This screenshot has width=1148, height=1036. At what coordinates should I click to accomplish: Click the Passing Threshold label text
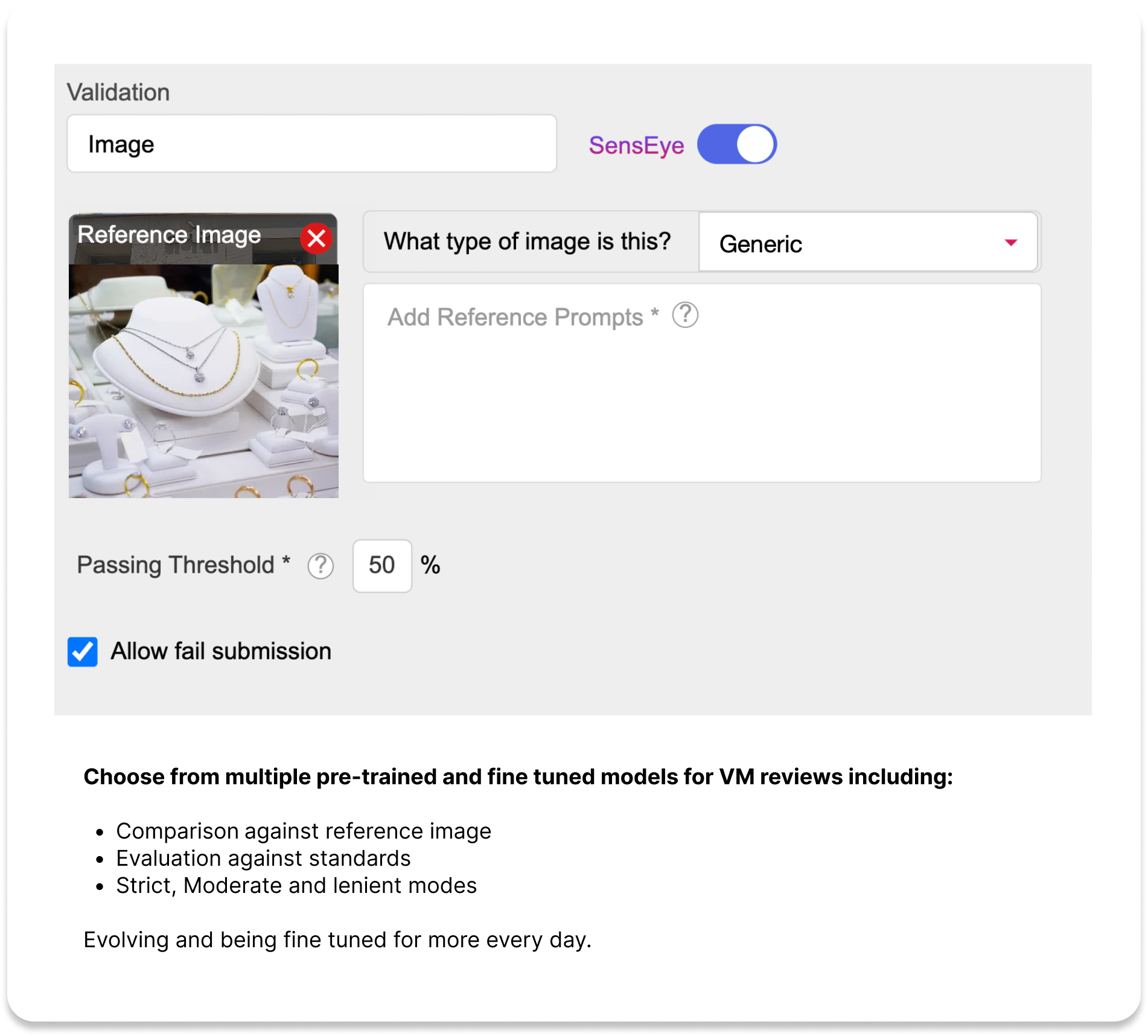(176, 565)
